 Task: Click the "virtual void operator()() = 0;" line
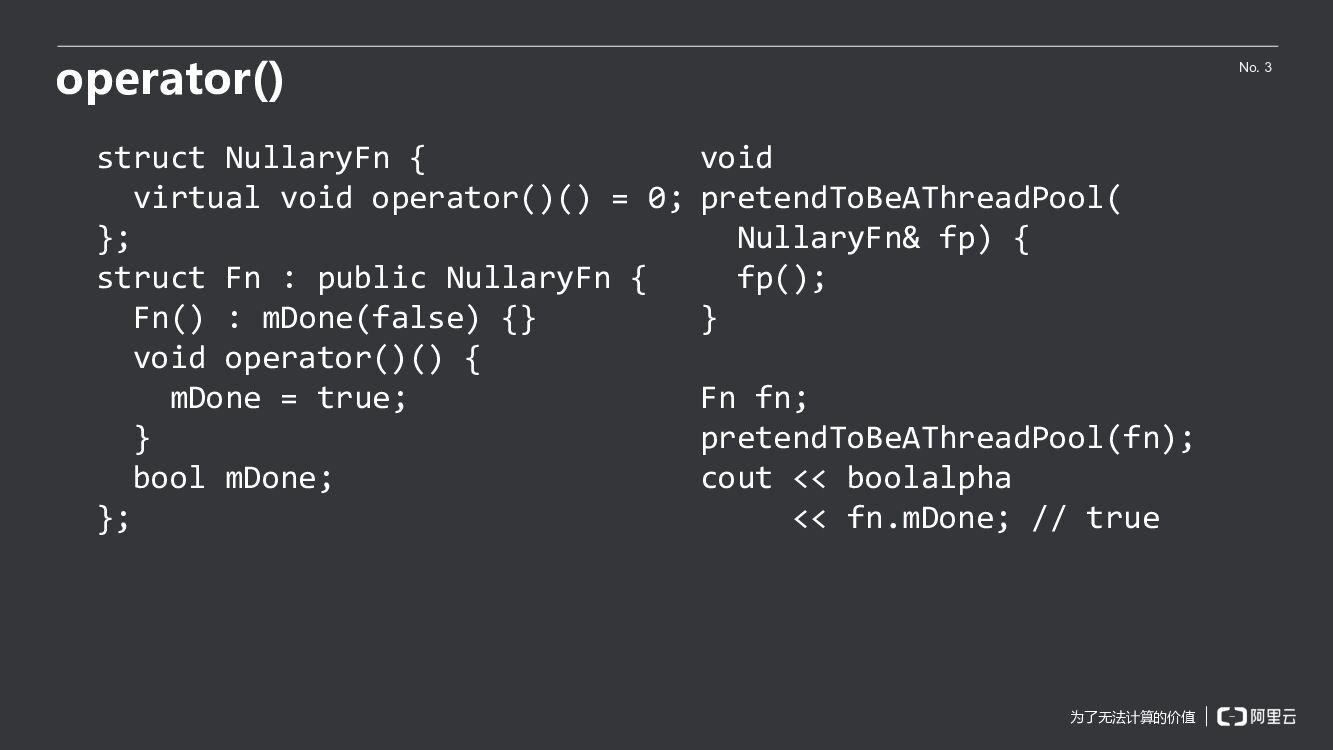tap(408, 198)
